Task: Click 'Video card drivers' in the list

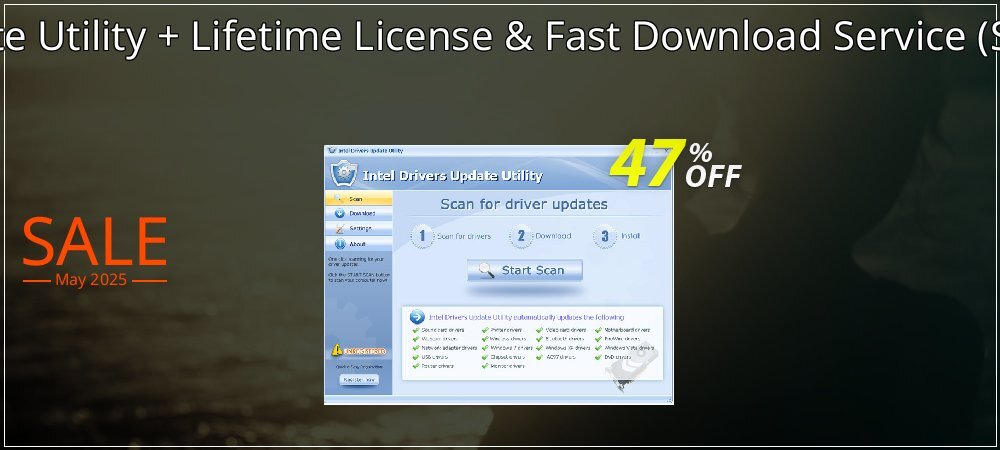Action: 566,330
